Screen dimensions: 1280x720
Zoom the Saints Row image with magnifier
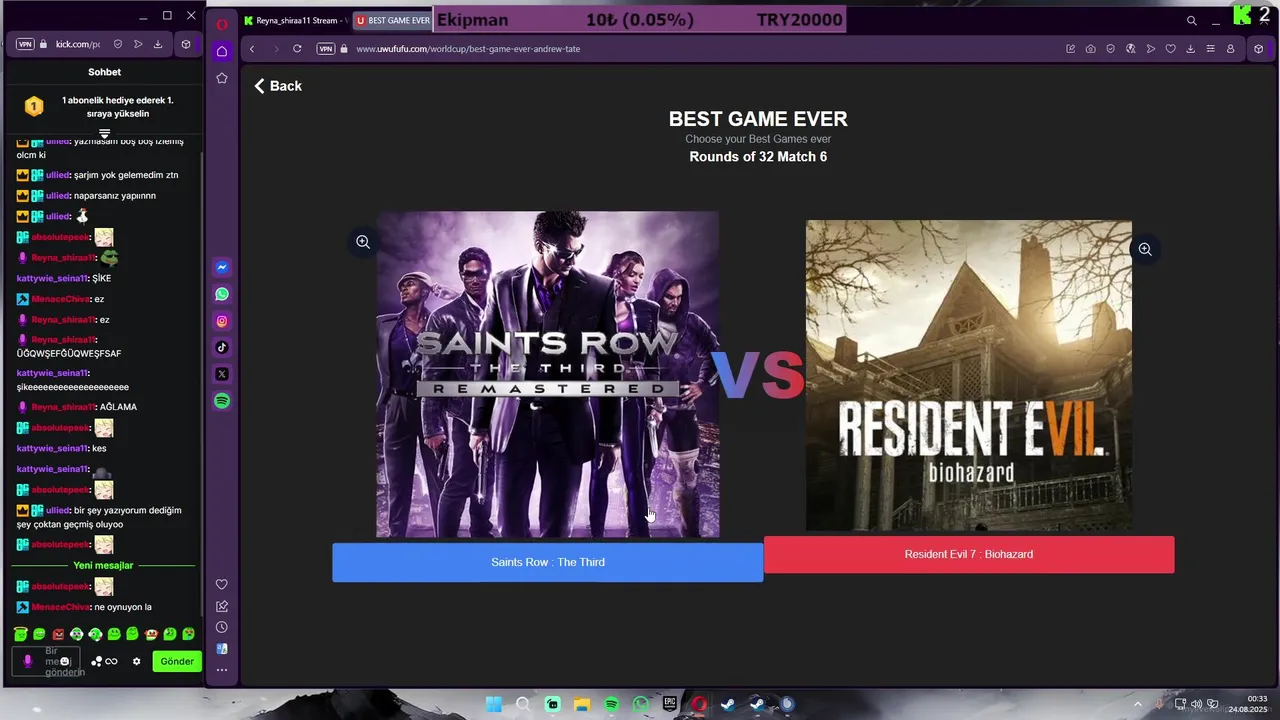(363, 242)
